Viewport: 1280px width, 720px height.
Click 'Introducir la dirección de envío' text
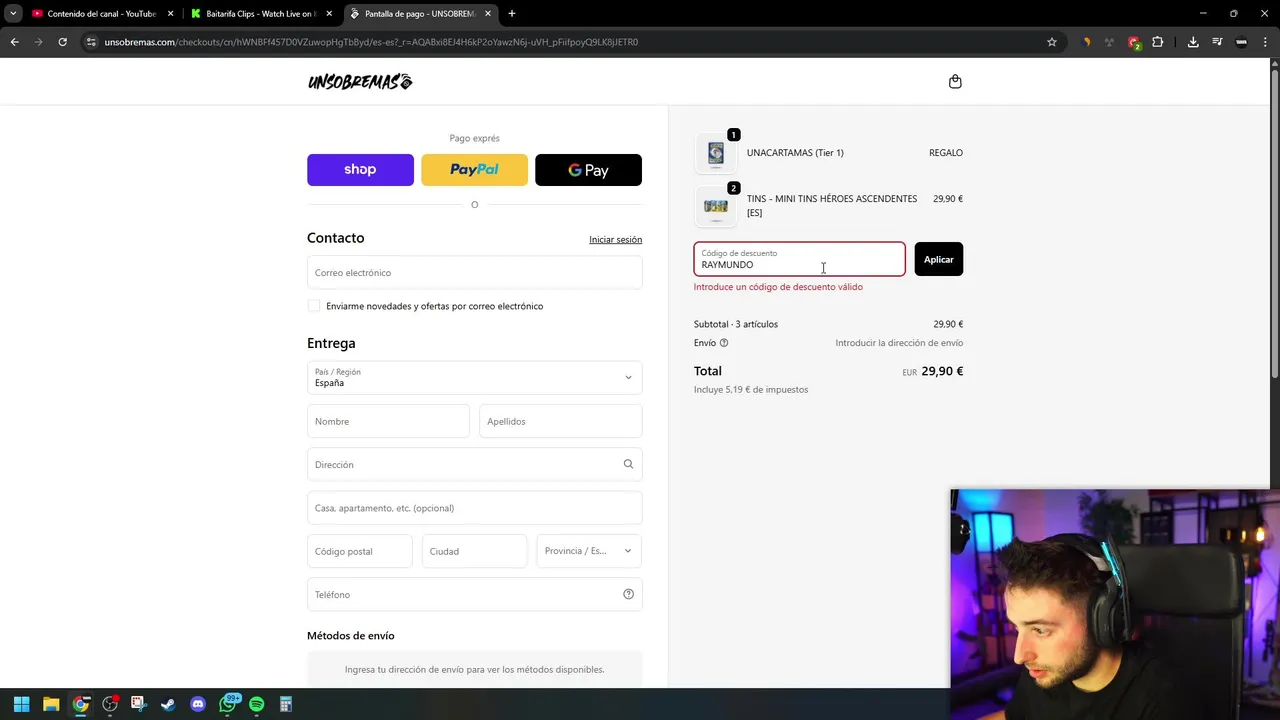[899, 343]
